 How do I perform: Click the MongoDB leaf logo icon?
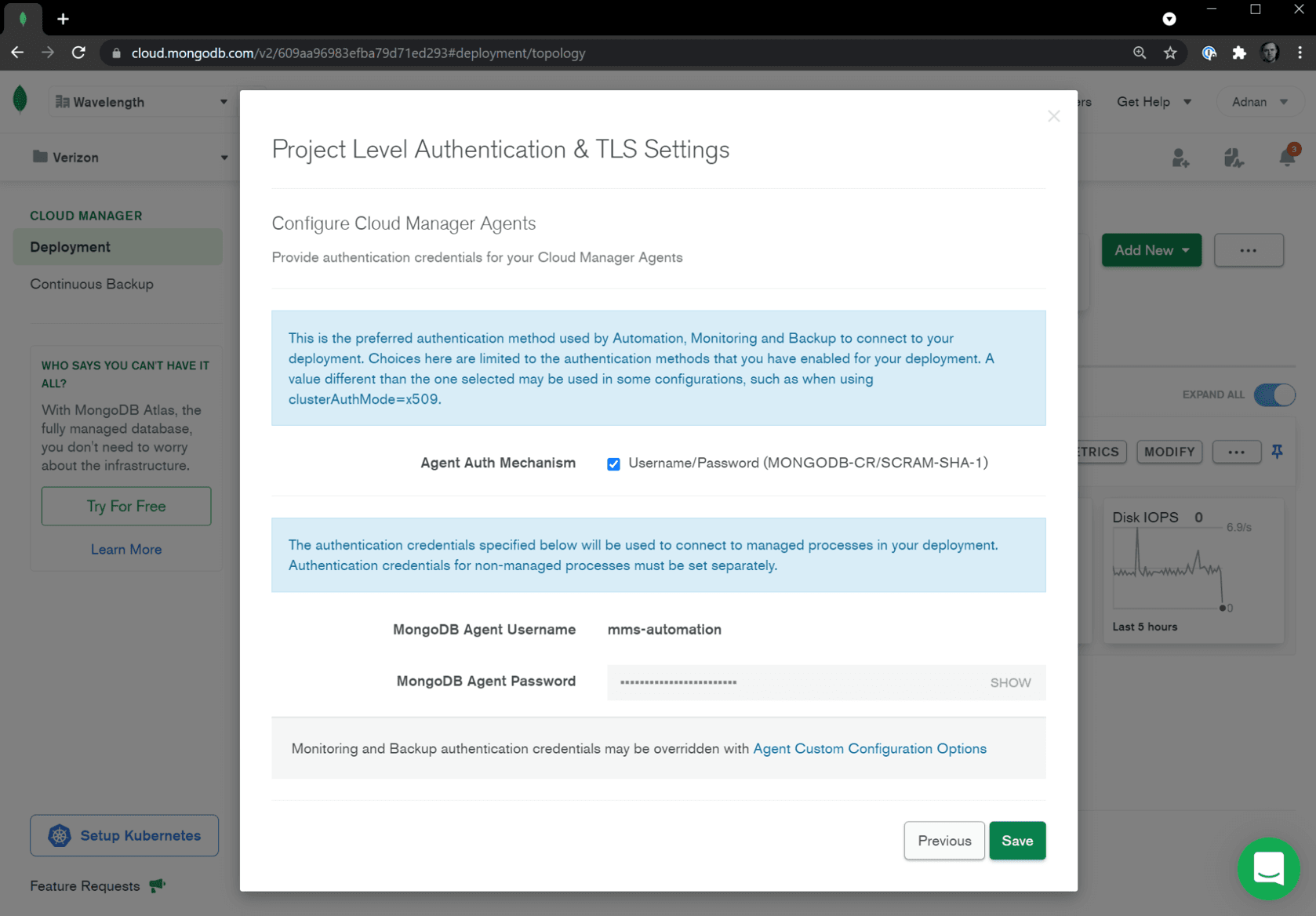pyautogui.click(x=20, y=100)
